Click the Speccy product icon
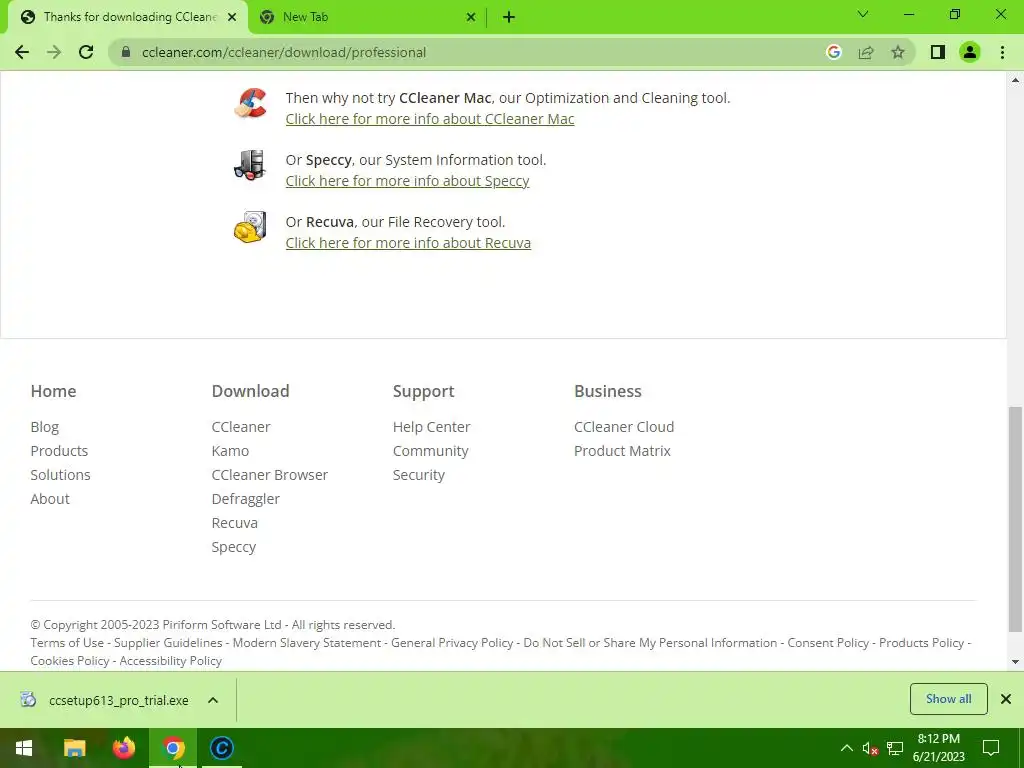 250,164
